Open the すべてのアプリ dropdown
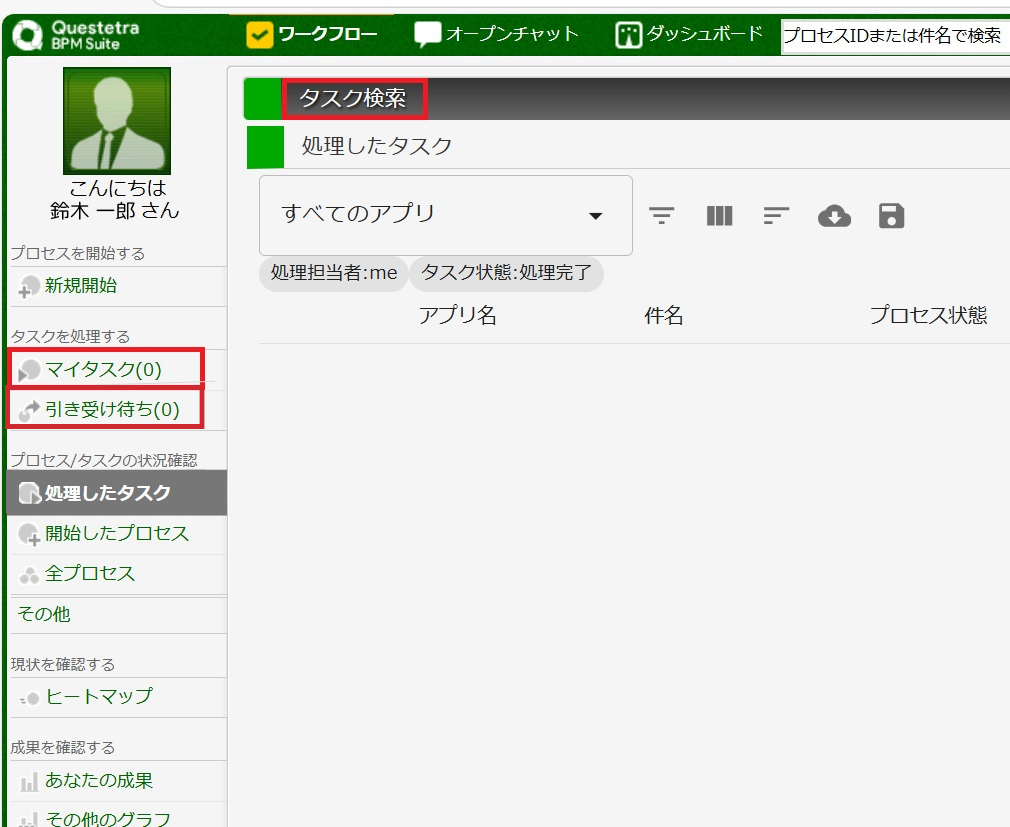This screenshot has height=827, width=1010. point(445,215)
